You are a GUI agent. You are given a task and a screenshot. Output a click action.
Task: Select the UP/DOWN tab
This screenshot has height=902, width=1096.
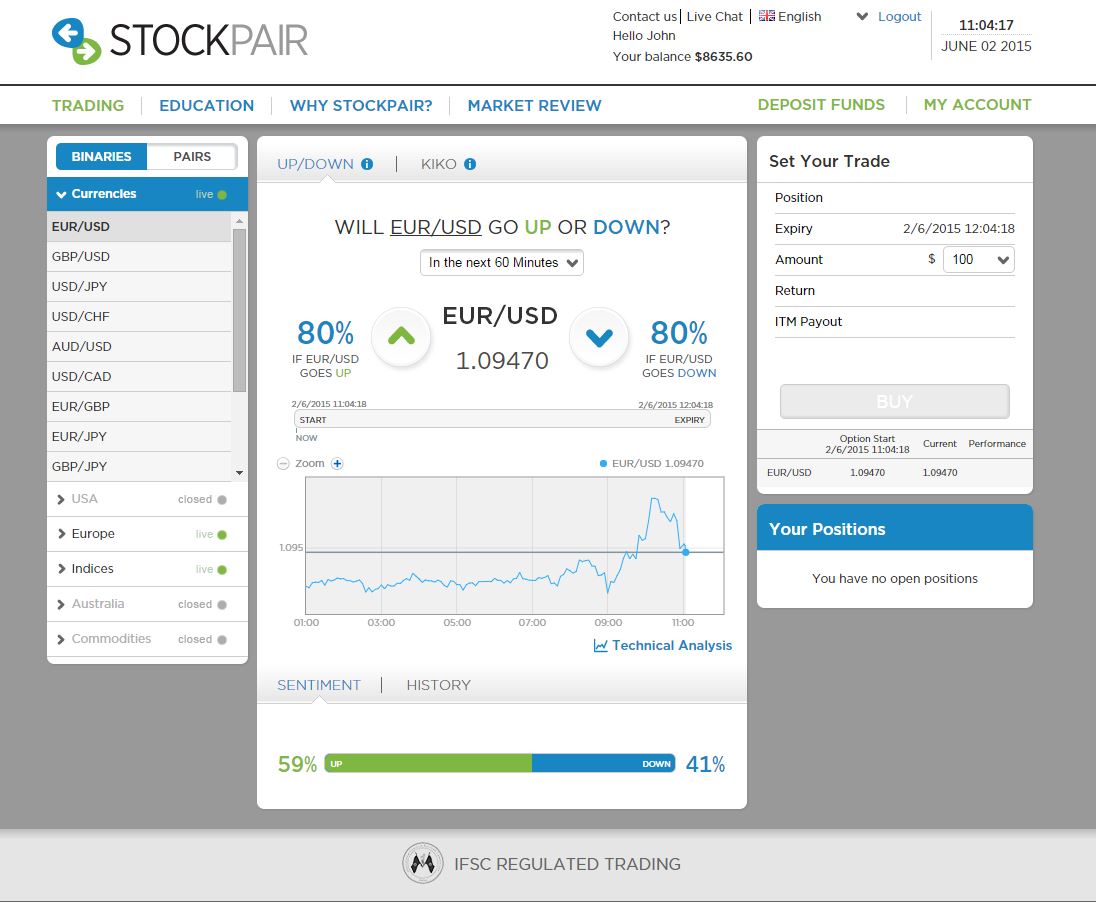pyautogui.click(x=315, y=164)
